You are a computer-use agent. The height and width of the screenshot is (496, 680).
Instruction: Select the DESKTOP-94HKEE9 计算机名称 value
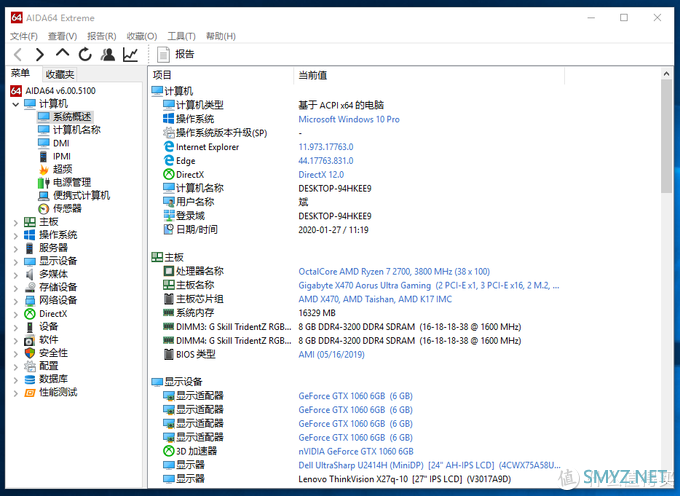pyautogui.click(x=335, y=188)
